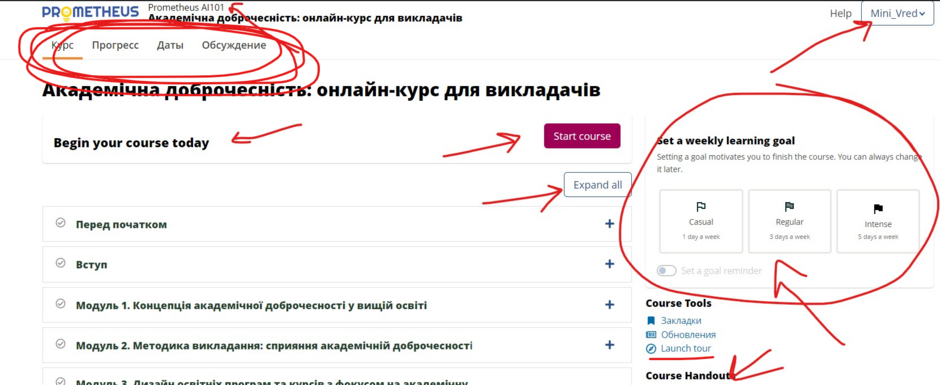Switch to the Даты tab
This screenshot has width=940, height=385.
[170, 46]
